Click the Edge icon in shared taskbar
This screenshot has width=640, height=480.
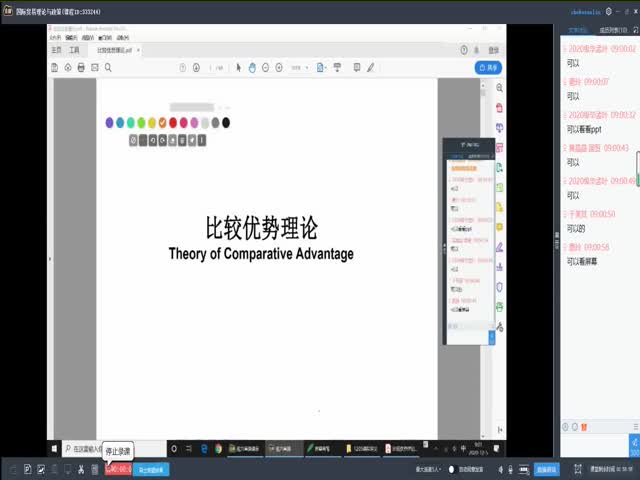click(x=204, y=449)
